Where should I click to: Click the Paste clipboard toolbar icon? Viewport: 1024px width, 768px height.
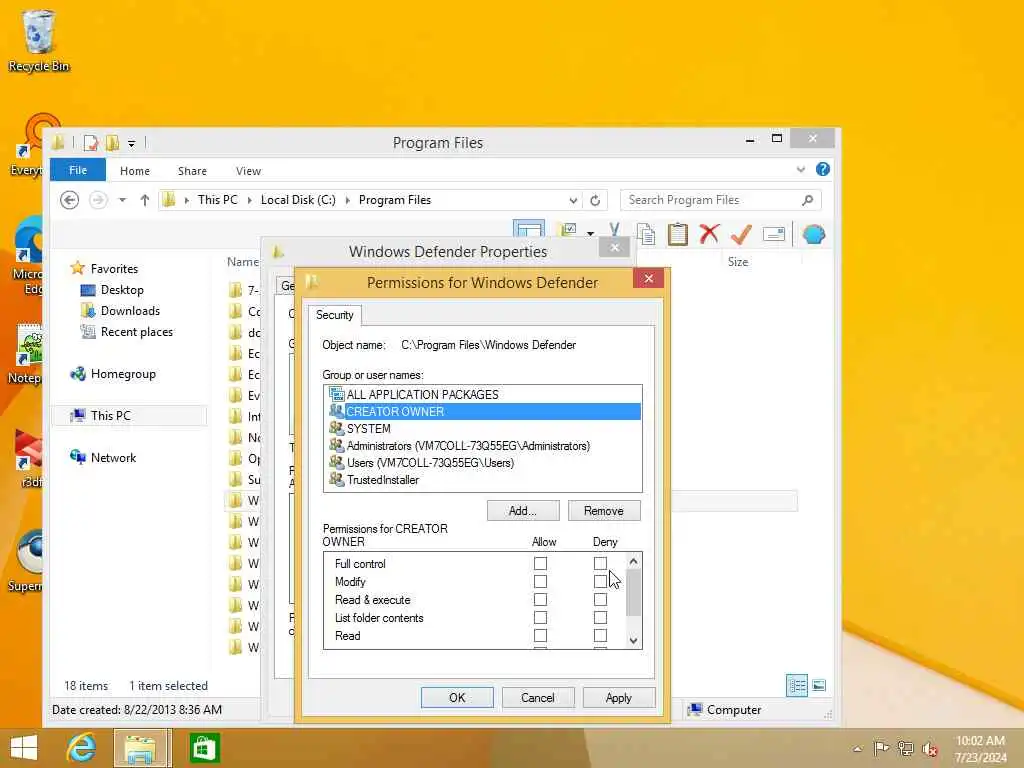678,234
